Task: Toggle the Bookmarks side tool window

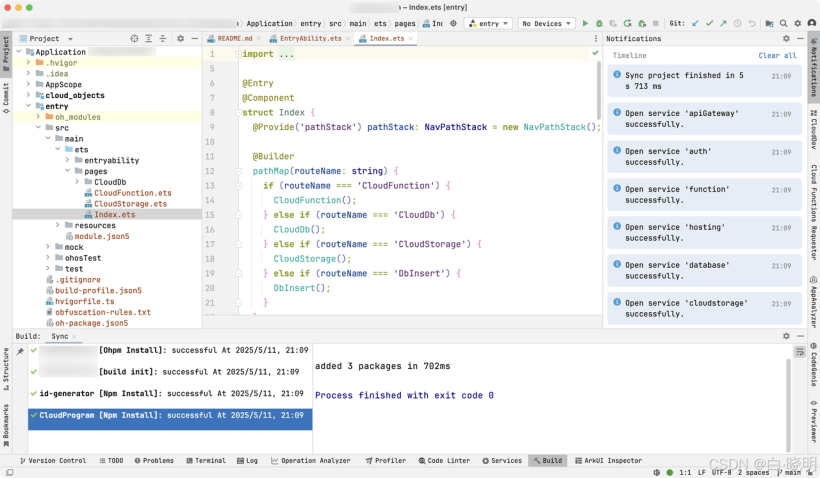Action: (x=6, y=425)
